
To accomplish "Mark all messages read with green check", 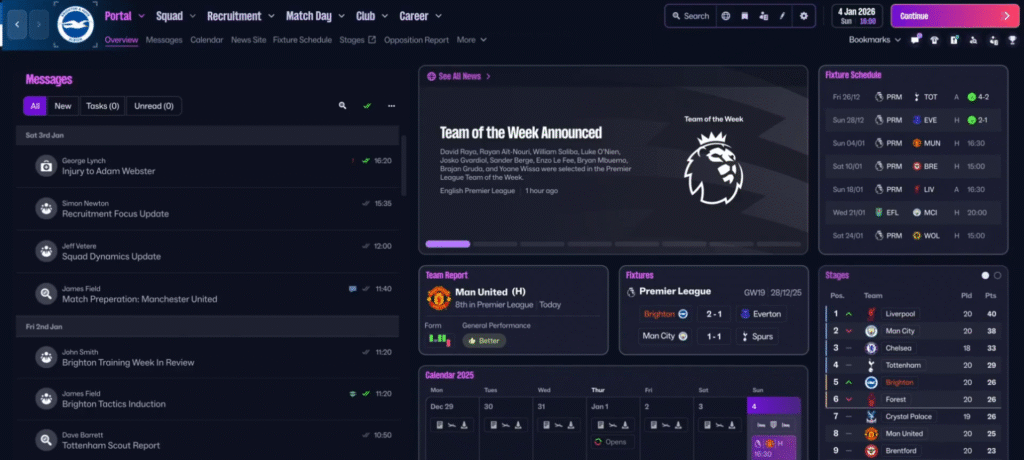I will [x=367, y=106].
